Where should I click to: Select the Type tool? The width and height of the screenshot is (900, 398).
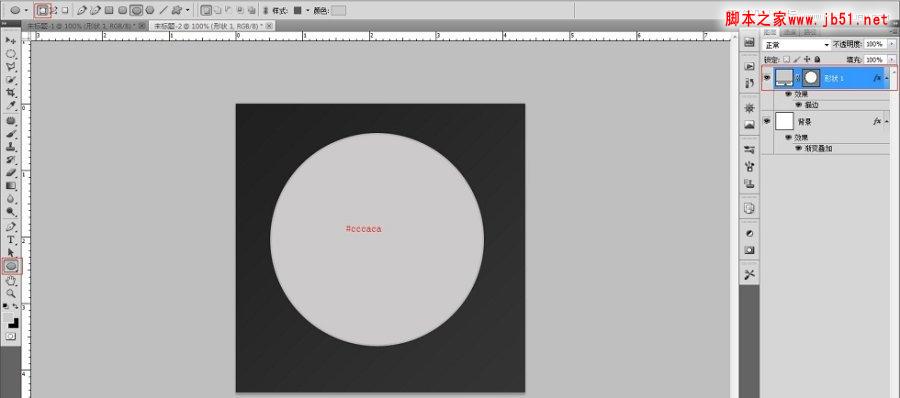[10, 239]
